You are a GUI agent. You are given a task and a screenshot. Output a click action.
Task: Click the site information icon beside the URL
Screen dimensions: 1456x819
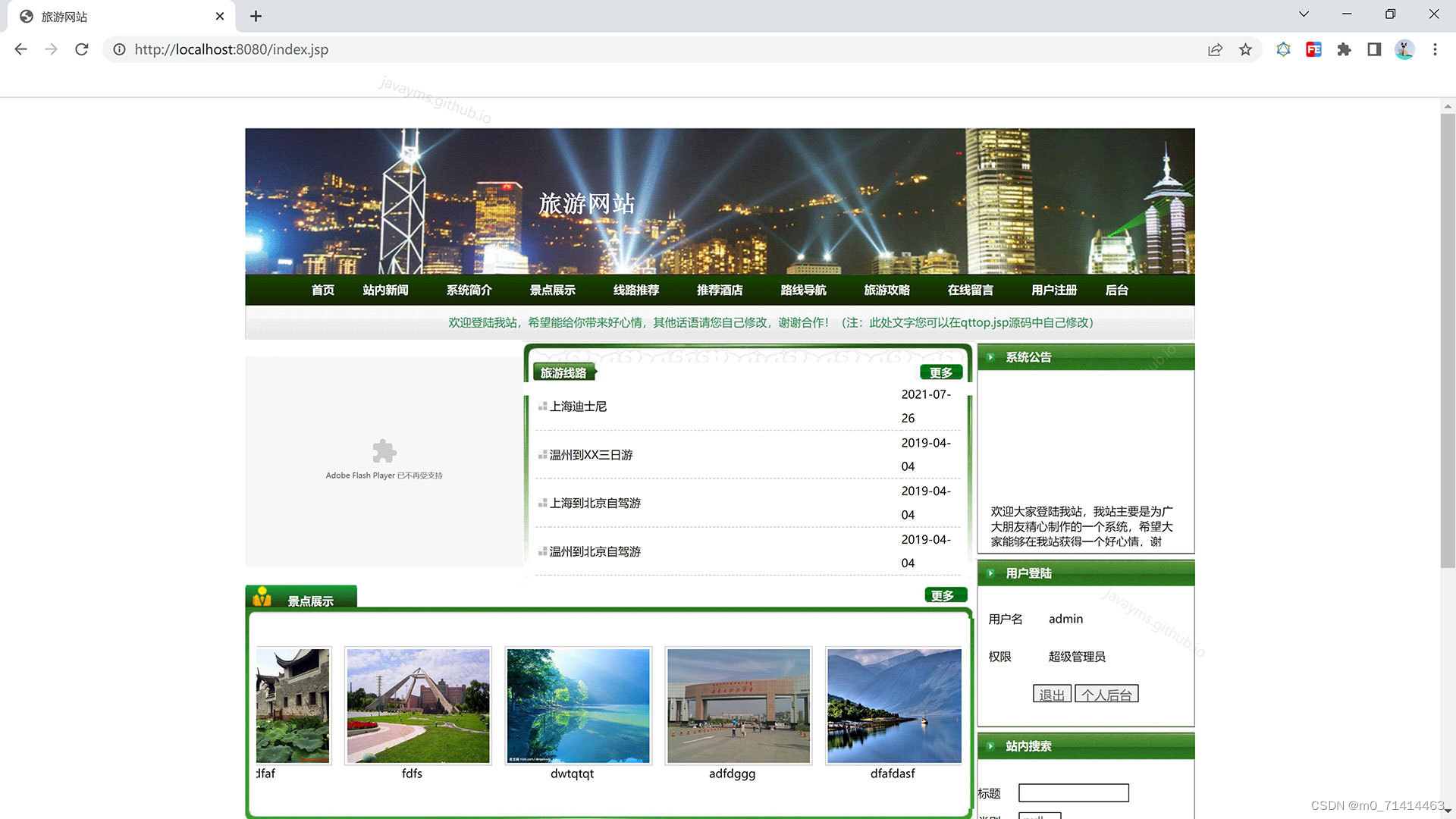point(119,49)
